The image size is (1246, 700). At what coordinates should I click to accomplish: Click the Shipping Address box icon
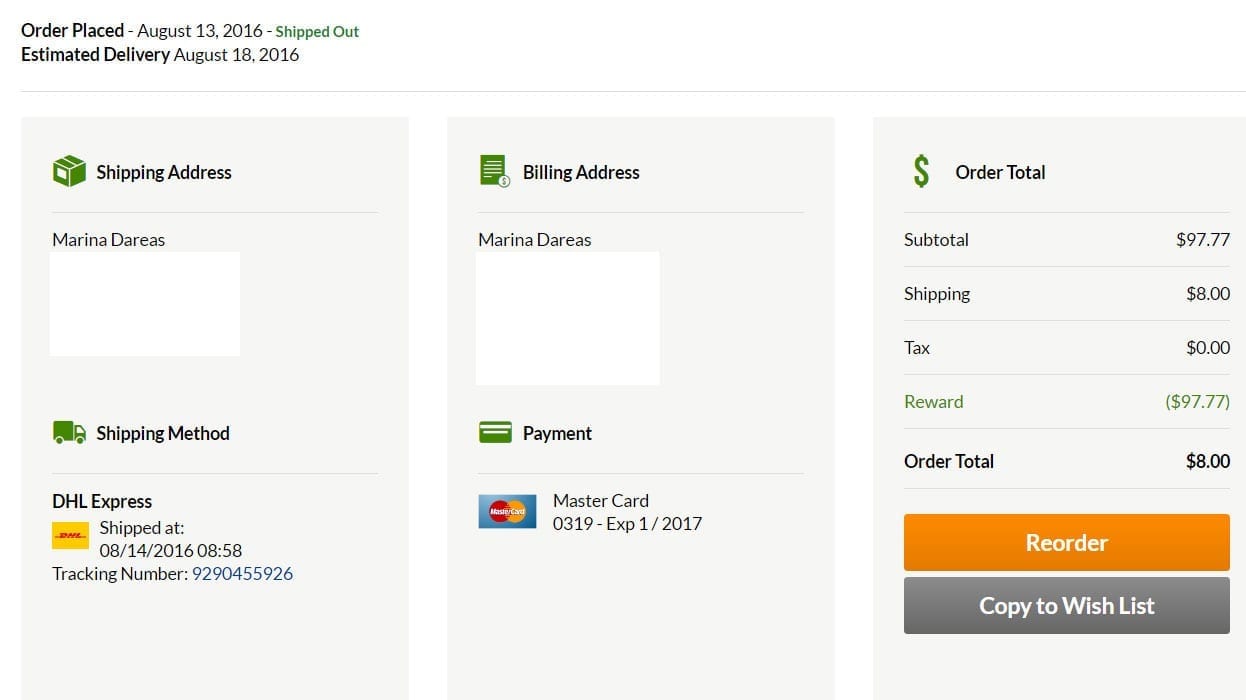point(69,171)
